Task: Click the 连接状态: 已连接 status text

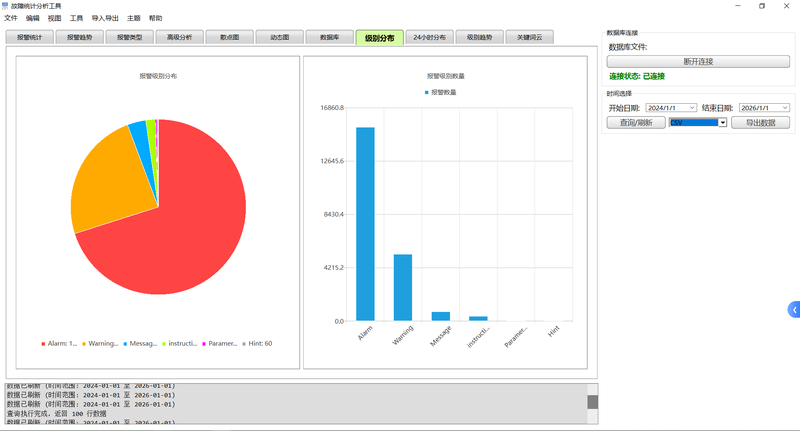Action: (x=637, y=76)
